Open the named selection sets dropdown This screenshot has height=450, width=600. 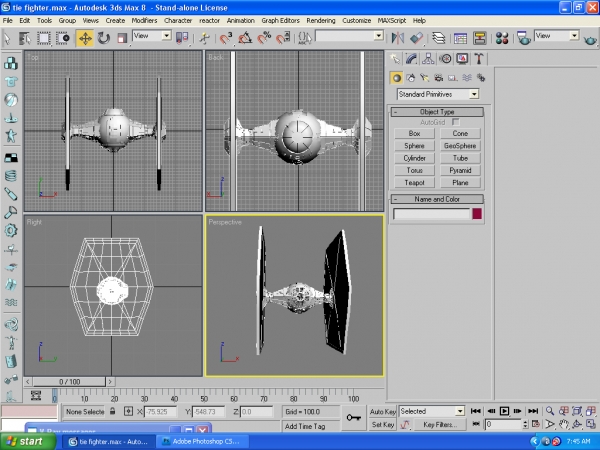pyautogui.click(x=349, y=36)
